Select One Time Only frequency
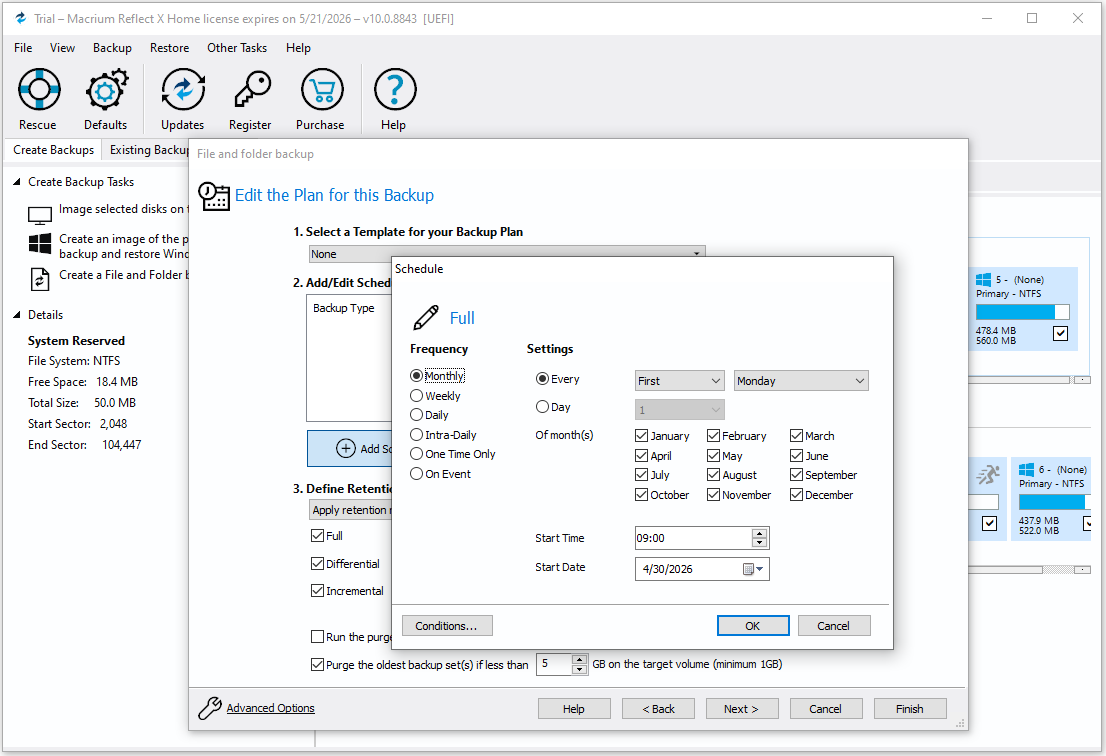 pos(453,454)
